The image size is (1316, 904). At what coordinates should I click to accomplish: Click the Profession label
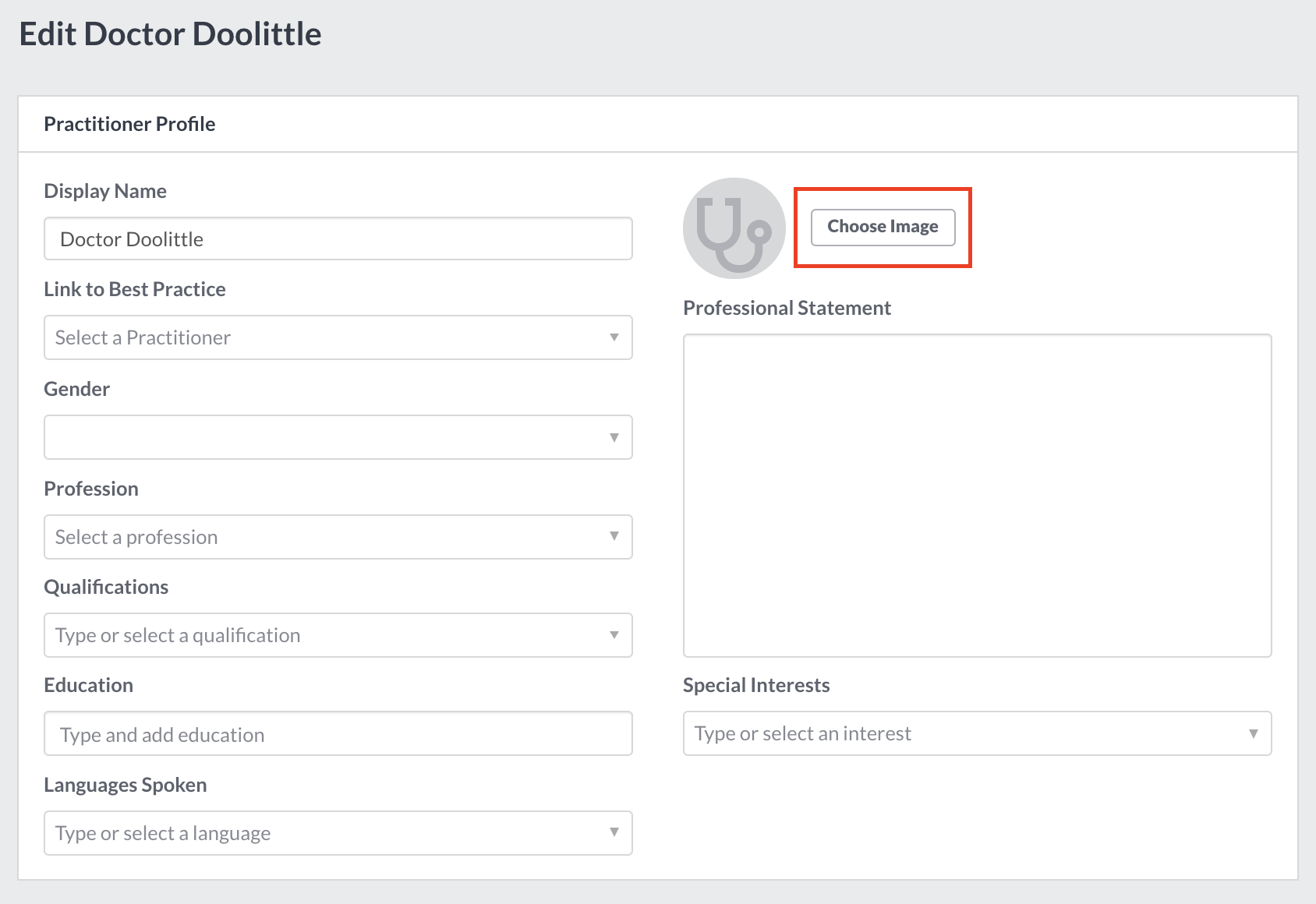91,489
